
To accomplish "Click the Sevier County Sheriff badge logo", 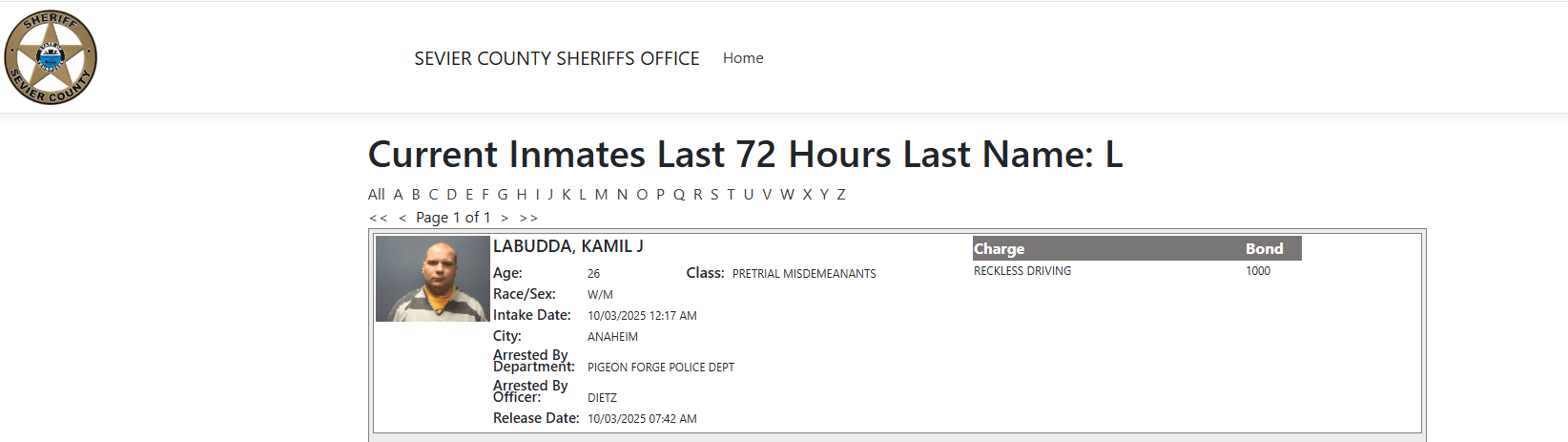I will click(51, 57).
